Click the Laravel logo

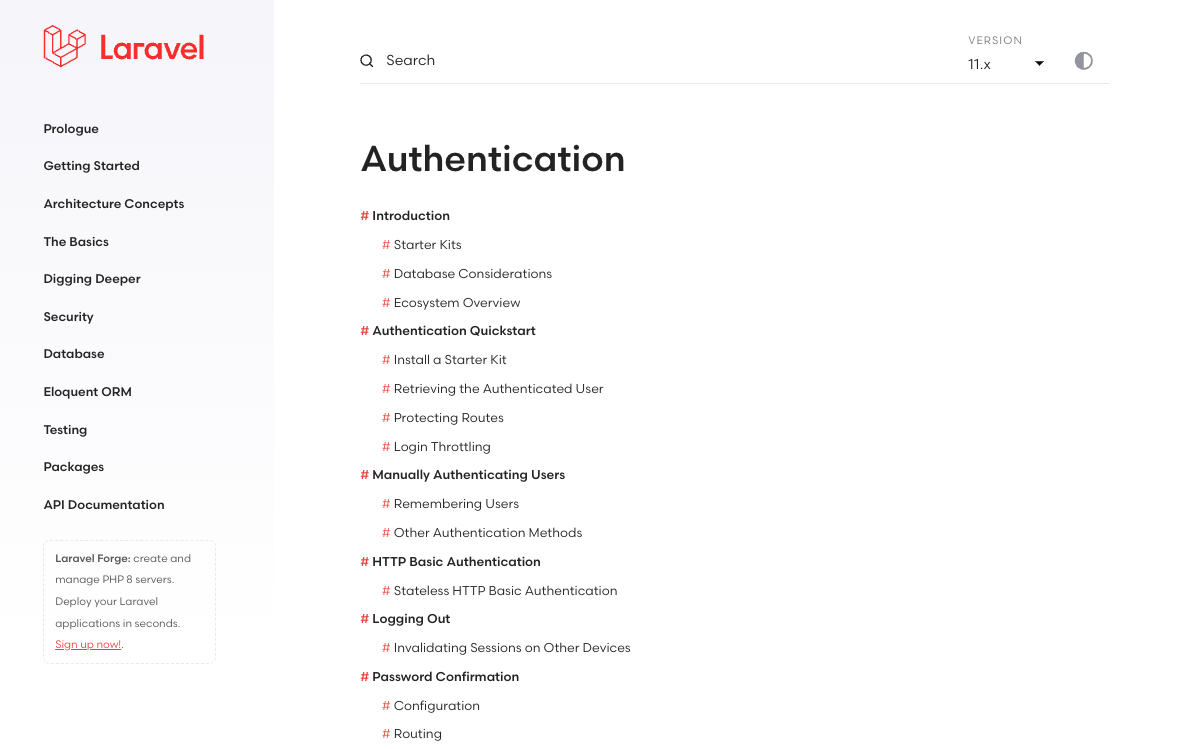[122, 45]
